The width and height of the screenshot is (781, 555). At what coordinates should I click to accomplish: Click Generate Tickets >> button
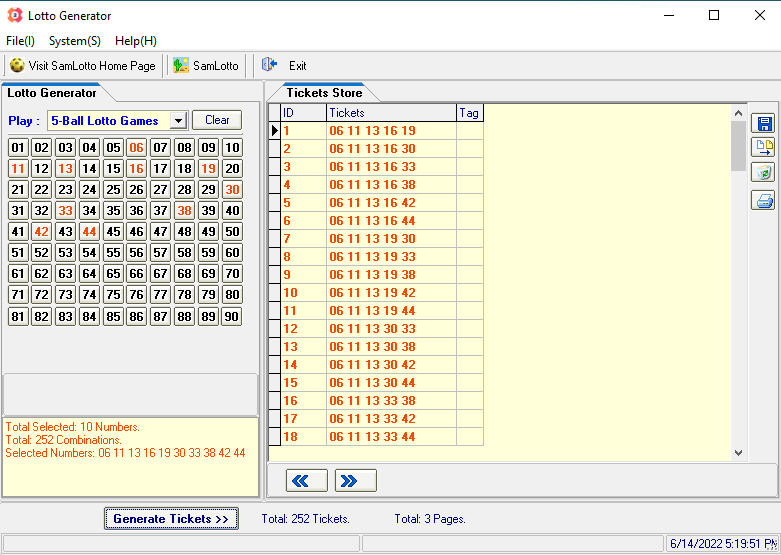[171, 519]
